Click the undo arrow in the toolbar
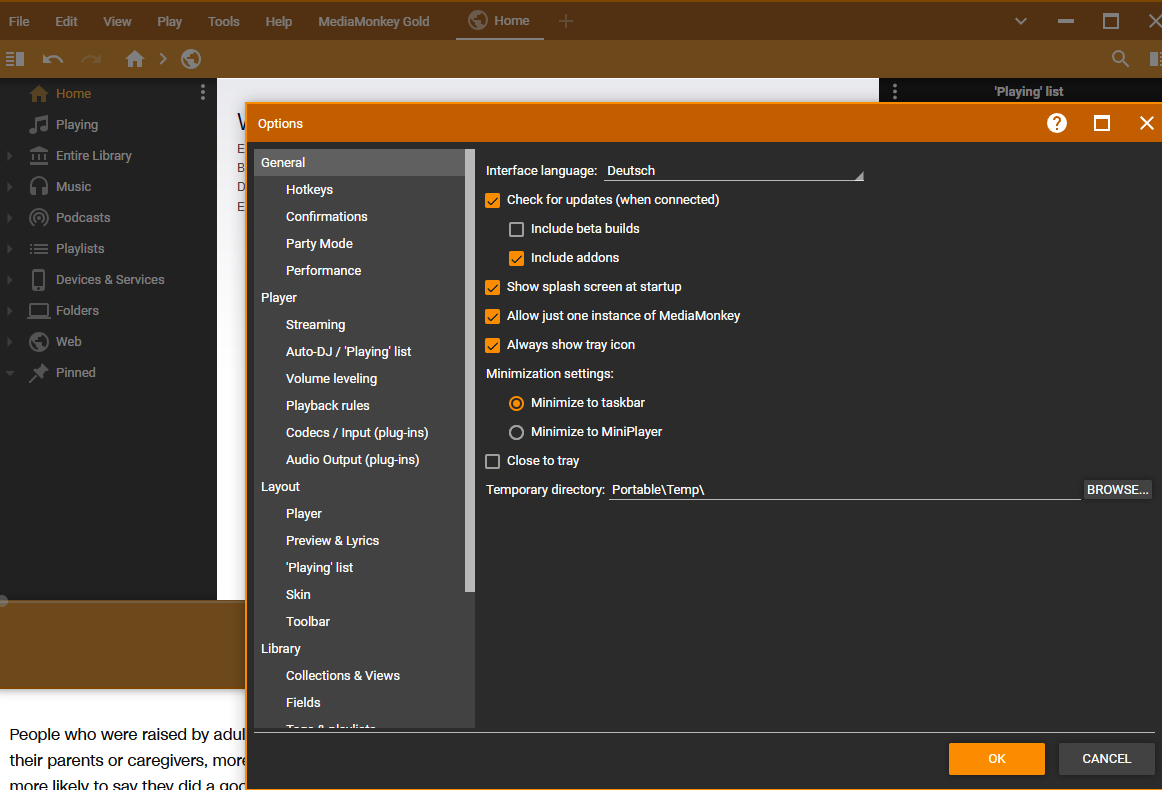Viewport: 1162px width, 790px height. tap(53, 59)
